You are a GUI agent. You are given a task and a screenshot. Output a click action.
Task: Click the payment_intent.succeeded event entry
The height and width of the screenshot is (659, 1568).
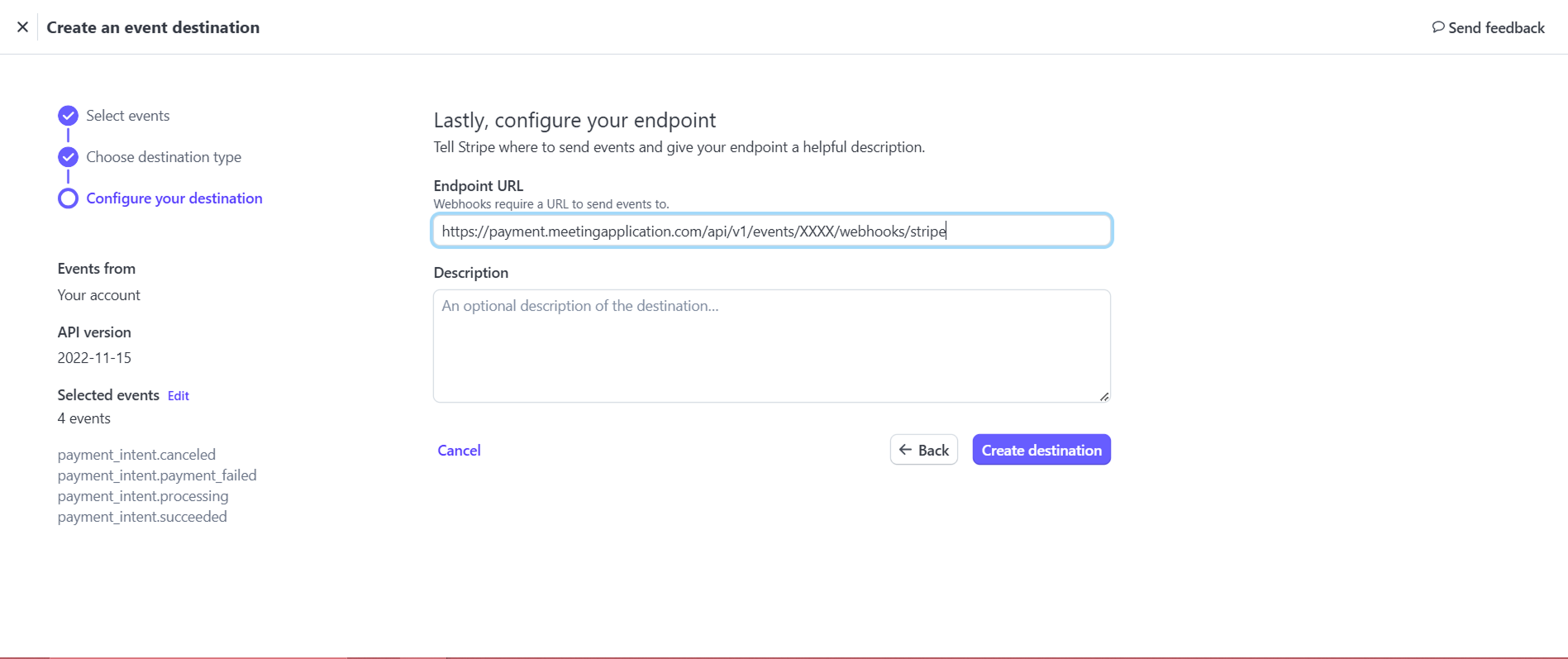[142, 517]
